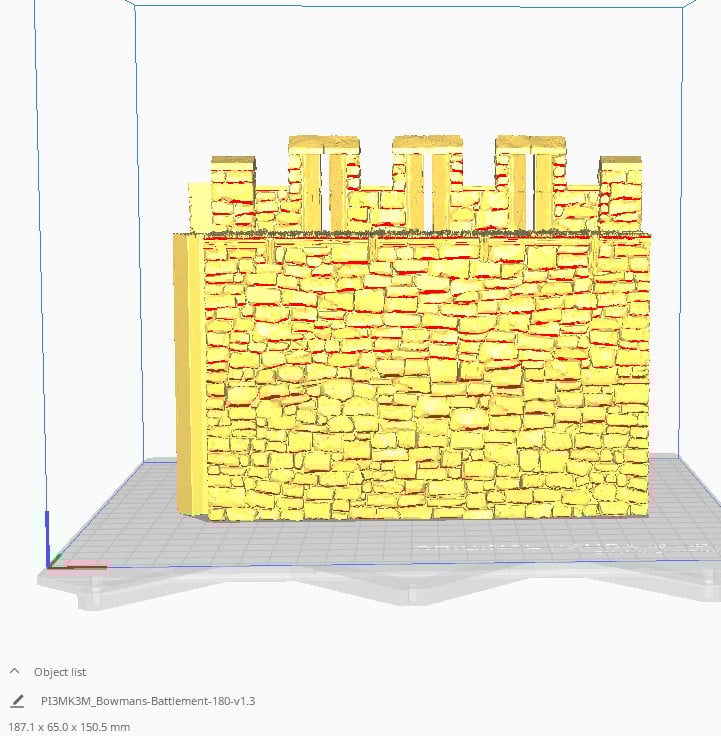Click the pencil rename icon
The width and height of the screenshot is (721, 736).
[17, 701]
